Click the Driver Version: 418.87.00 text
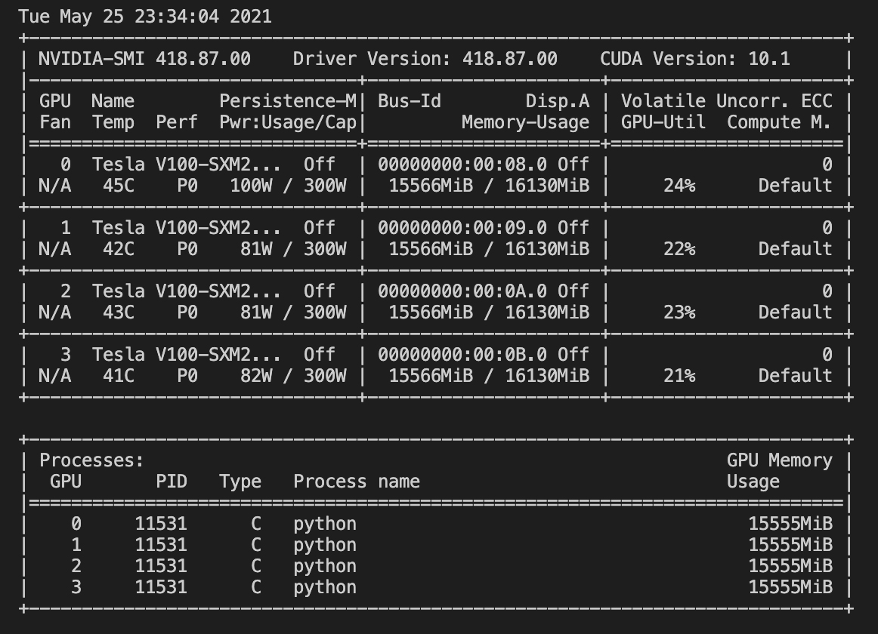Image resolution: width=879 pixels, height=635 pixels. tap(425, 59)
